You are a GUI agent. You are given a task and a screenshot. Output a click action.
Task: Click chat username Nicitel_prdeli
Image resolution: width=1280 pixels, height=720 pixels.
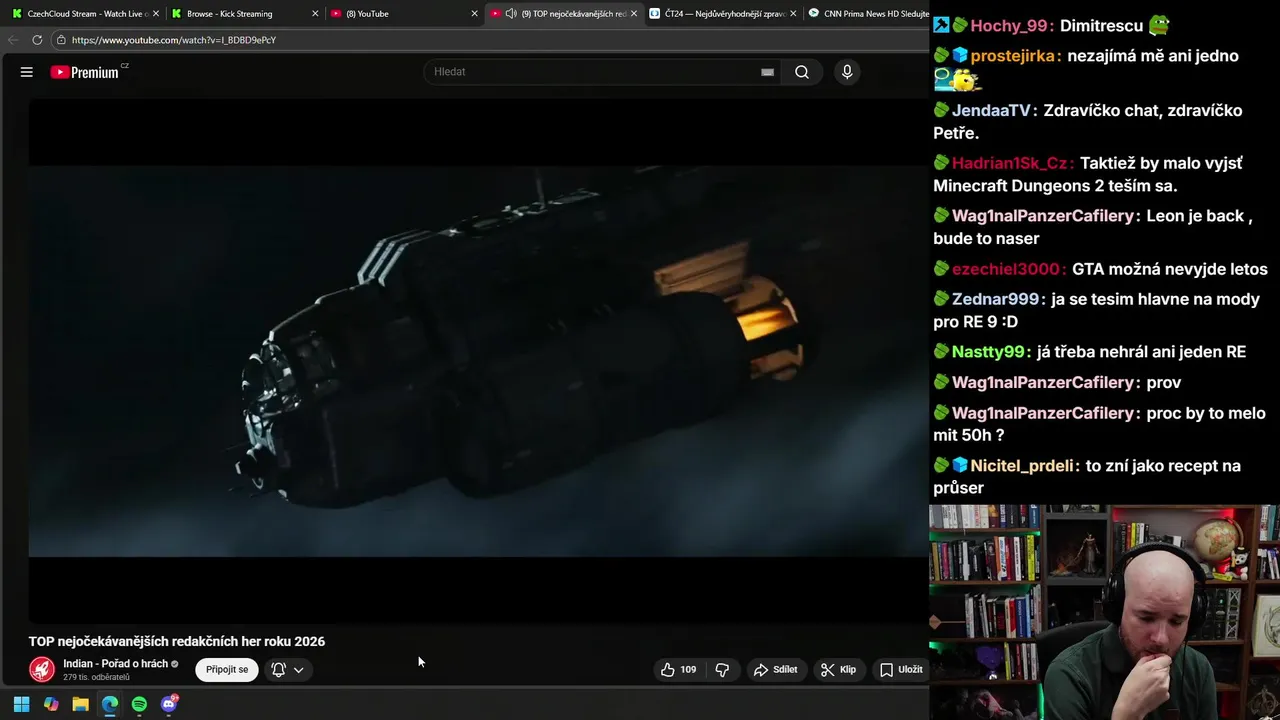(1022, 466)
